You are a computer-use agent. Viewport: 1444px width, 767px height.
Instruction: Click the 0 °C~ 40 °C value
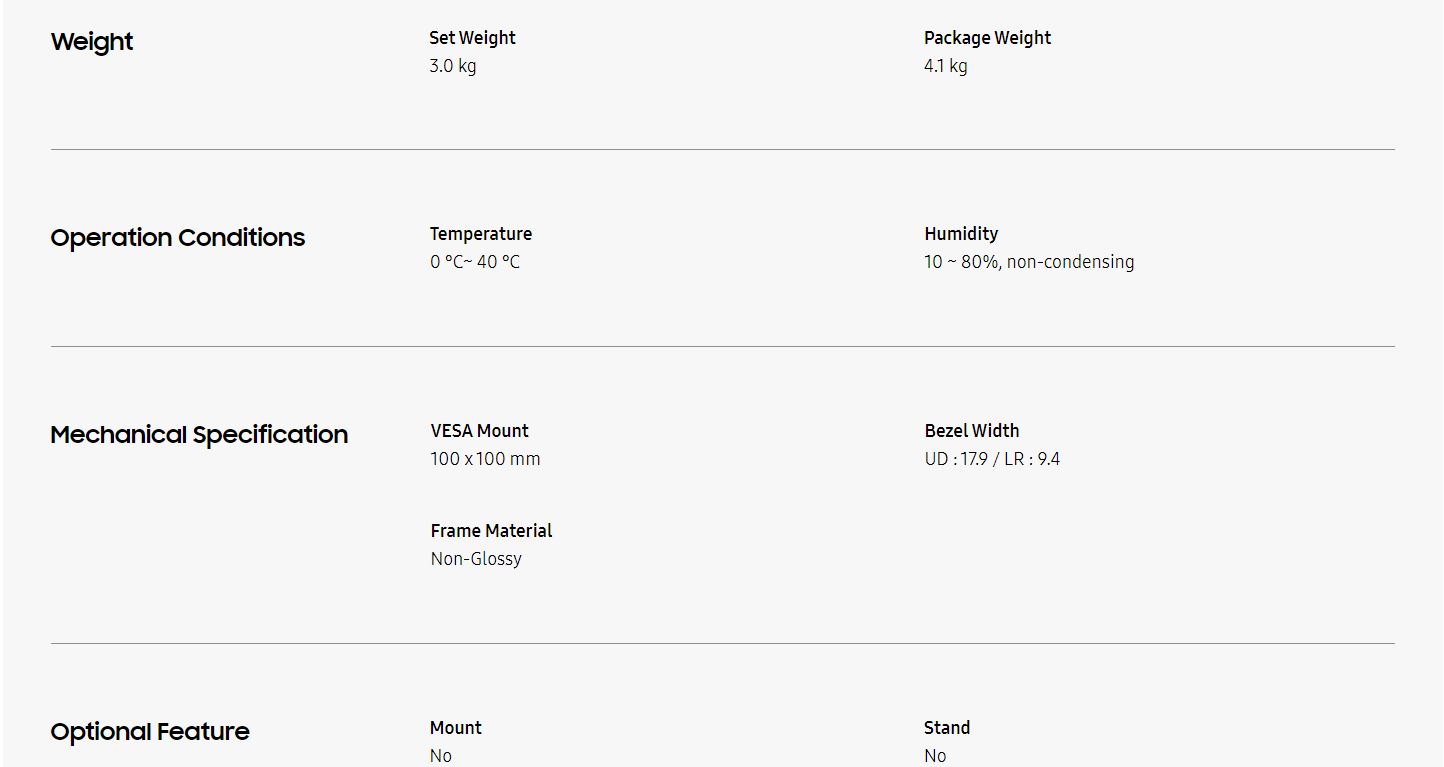[475, 262]
